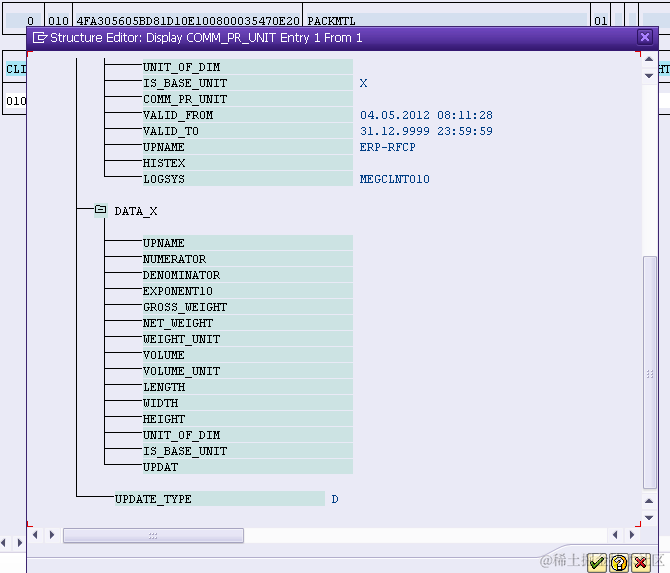Open the help question mark button
Viewport: 670px width, 573px height.
tap(619, 563)
